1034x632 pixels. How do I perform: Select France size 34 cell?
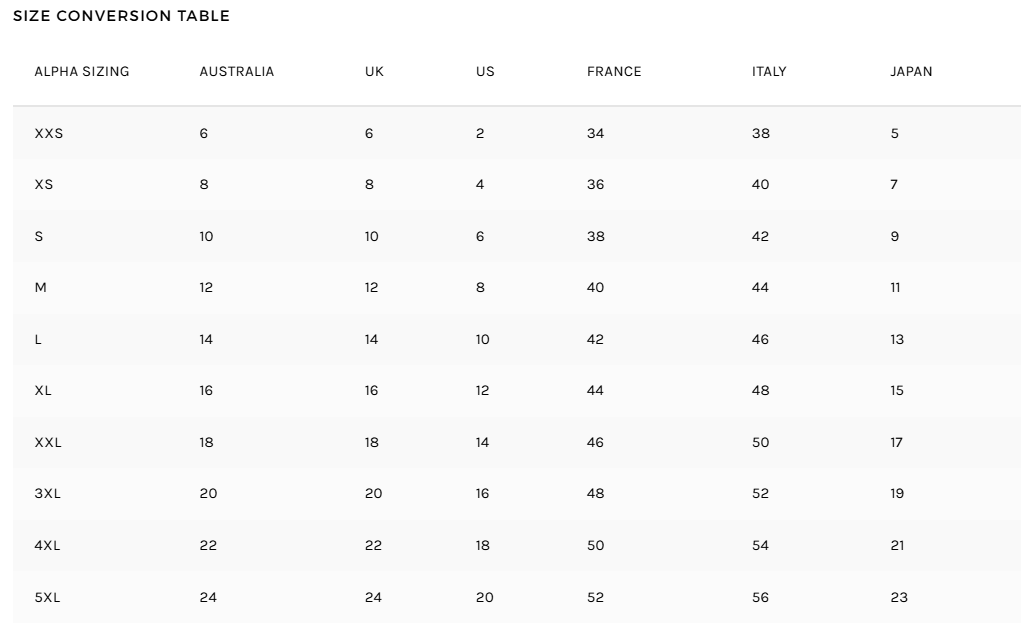(596, 133)
